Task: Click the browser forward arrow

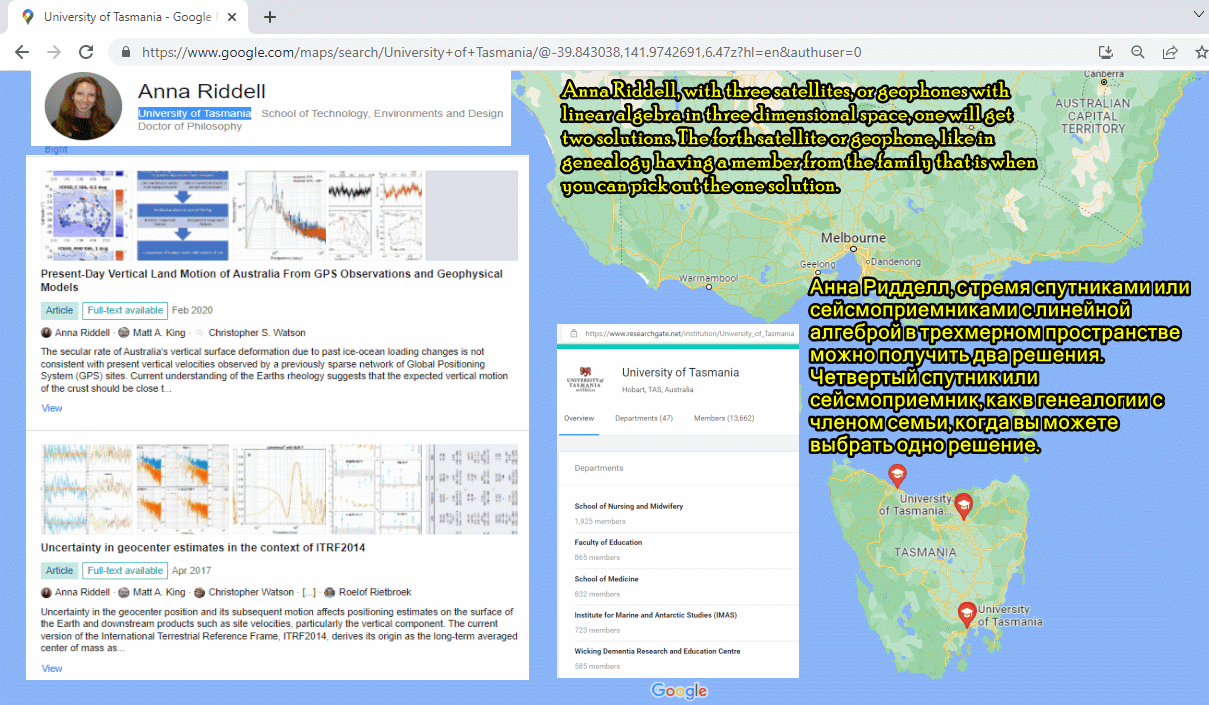Action: tap(54, 52)
